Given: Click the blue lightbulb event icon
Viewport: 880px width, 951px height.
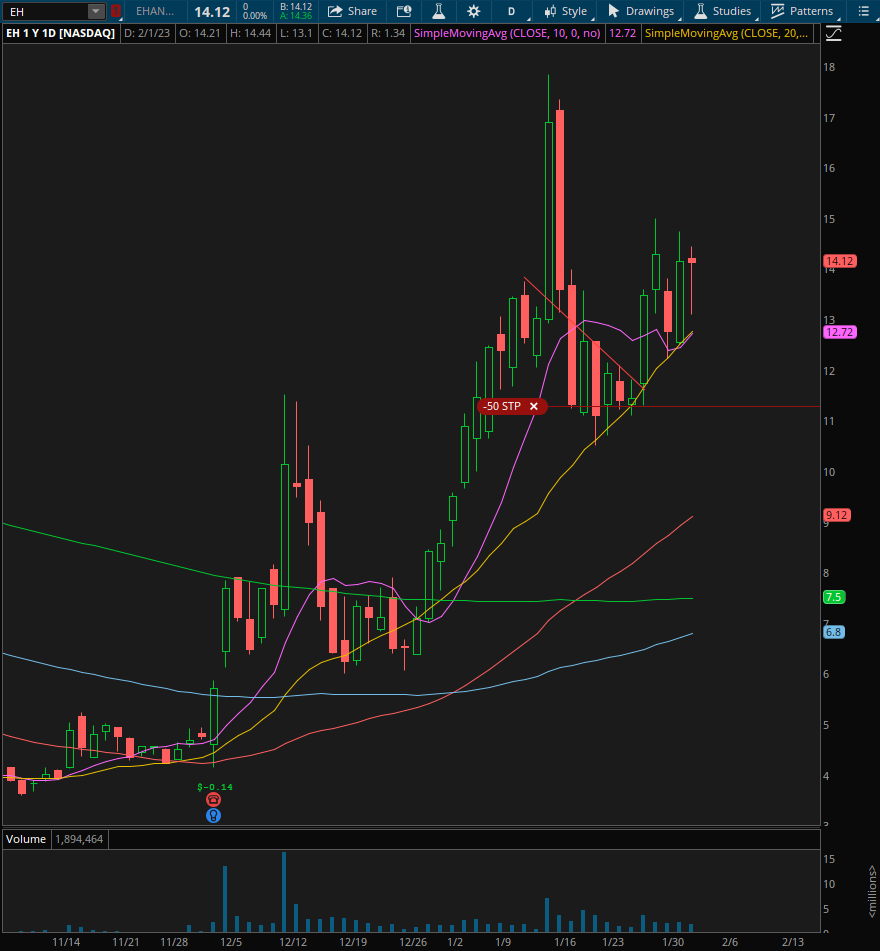Looking at the screenshot, I should [213, 816].
